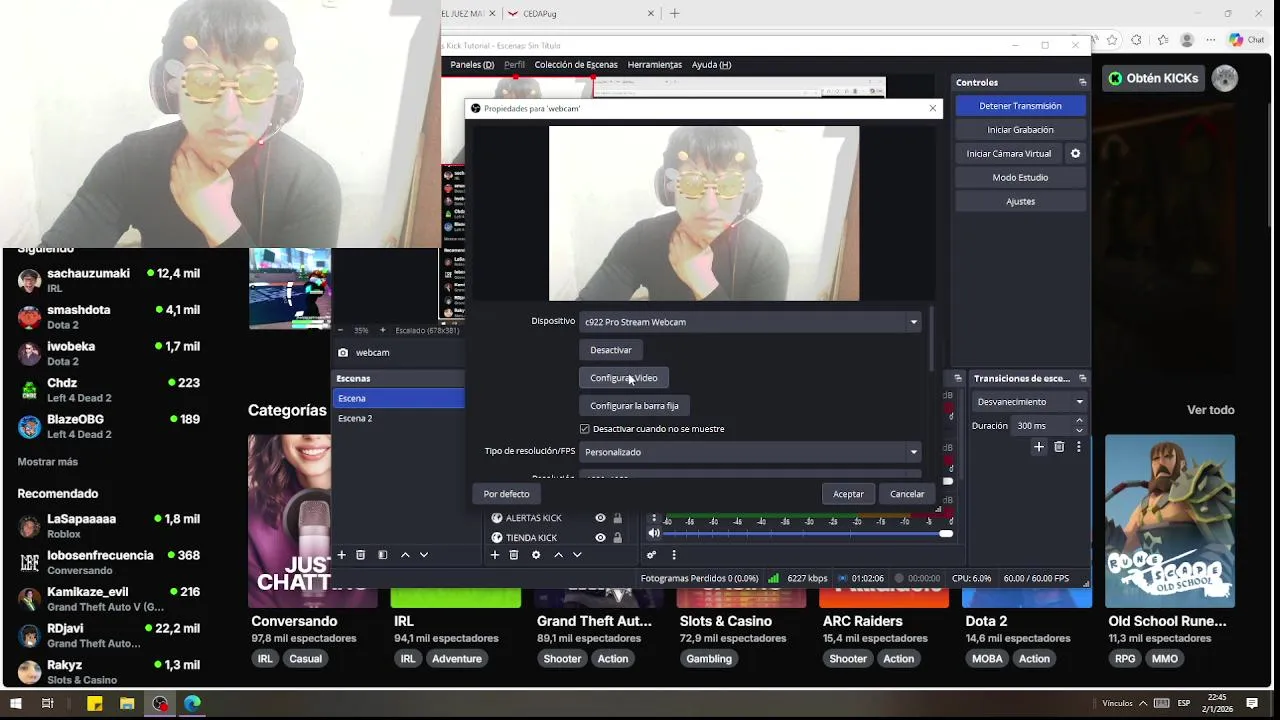Screen dimensions: 1280x720
Task: Open Windows notification center
Action: point(1252,704)
